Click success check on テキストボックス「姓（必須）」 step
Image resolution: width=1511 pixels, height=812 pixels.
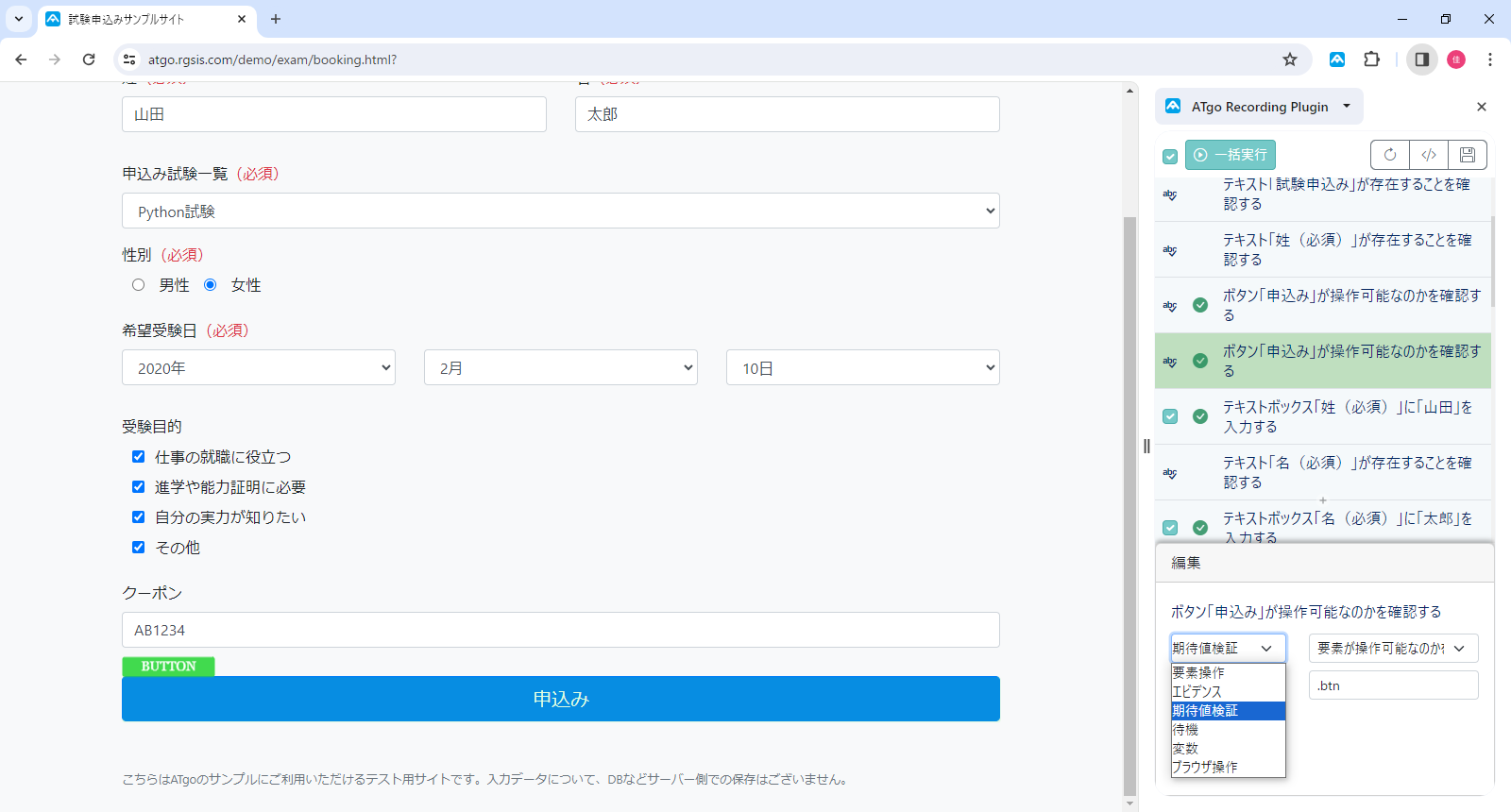(x=1200, y=416)
